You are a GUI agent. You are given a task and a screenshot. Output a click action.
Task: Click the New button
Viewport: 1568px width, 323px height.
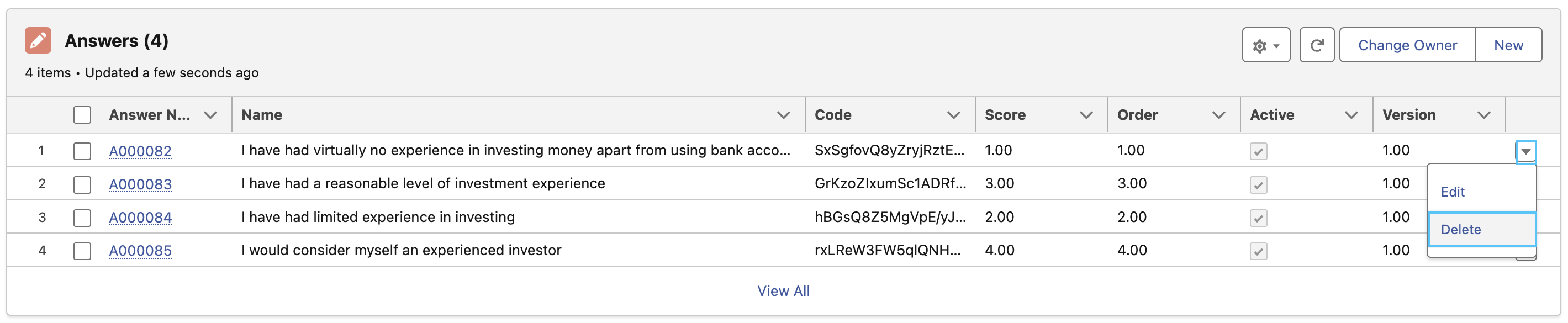[1508, 45]
